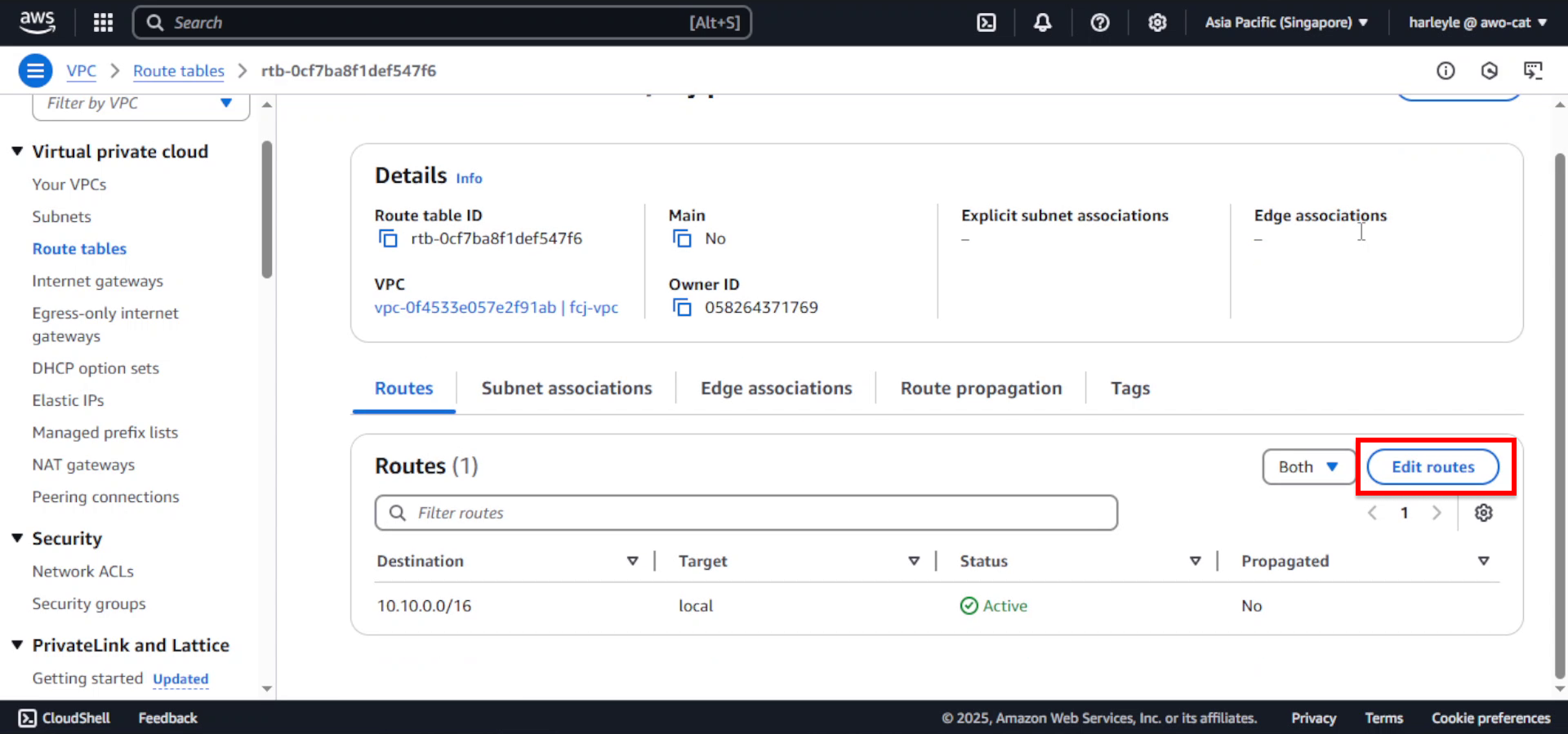Open notifications bell icon

1043,23
